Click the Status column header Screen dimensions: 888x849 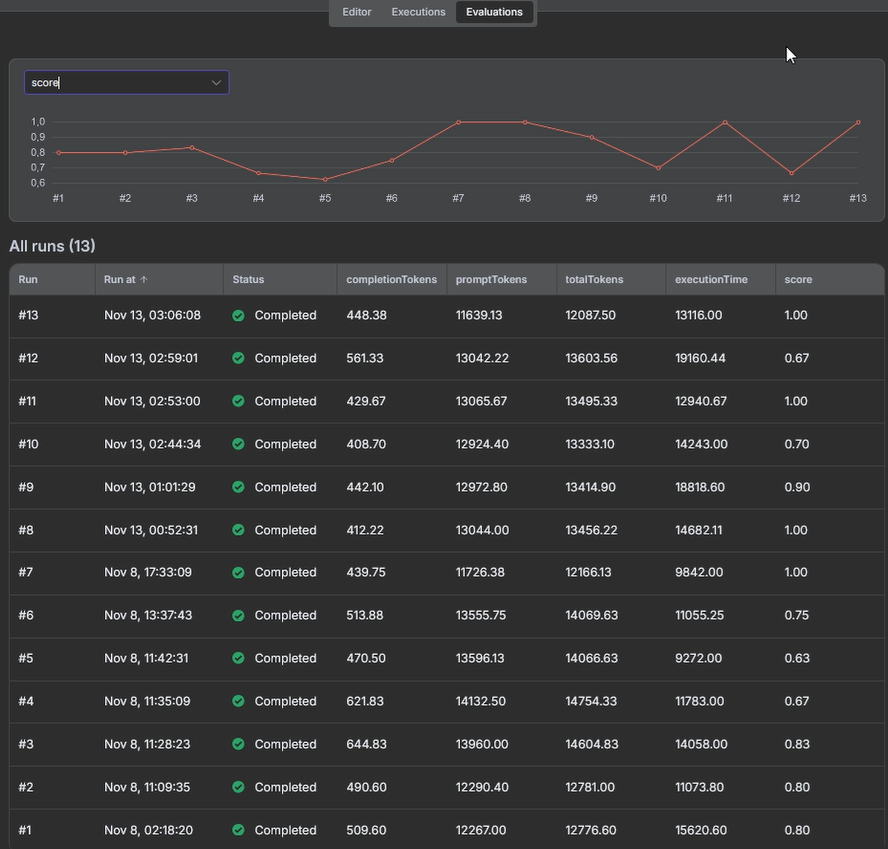[x=248, y=279]
